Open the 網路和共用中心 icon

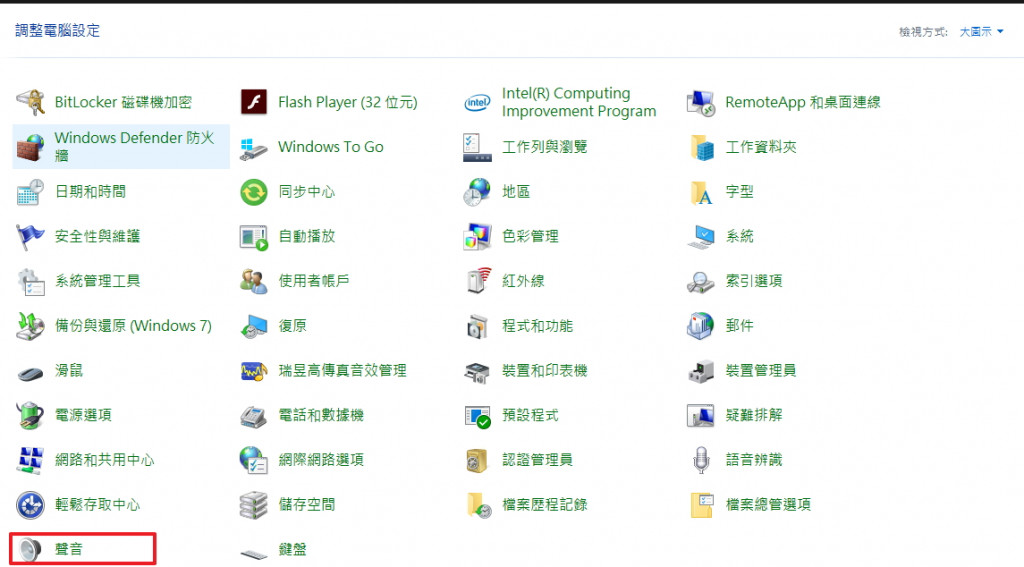31,461
